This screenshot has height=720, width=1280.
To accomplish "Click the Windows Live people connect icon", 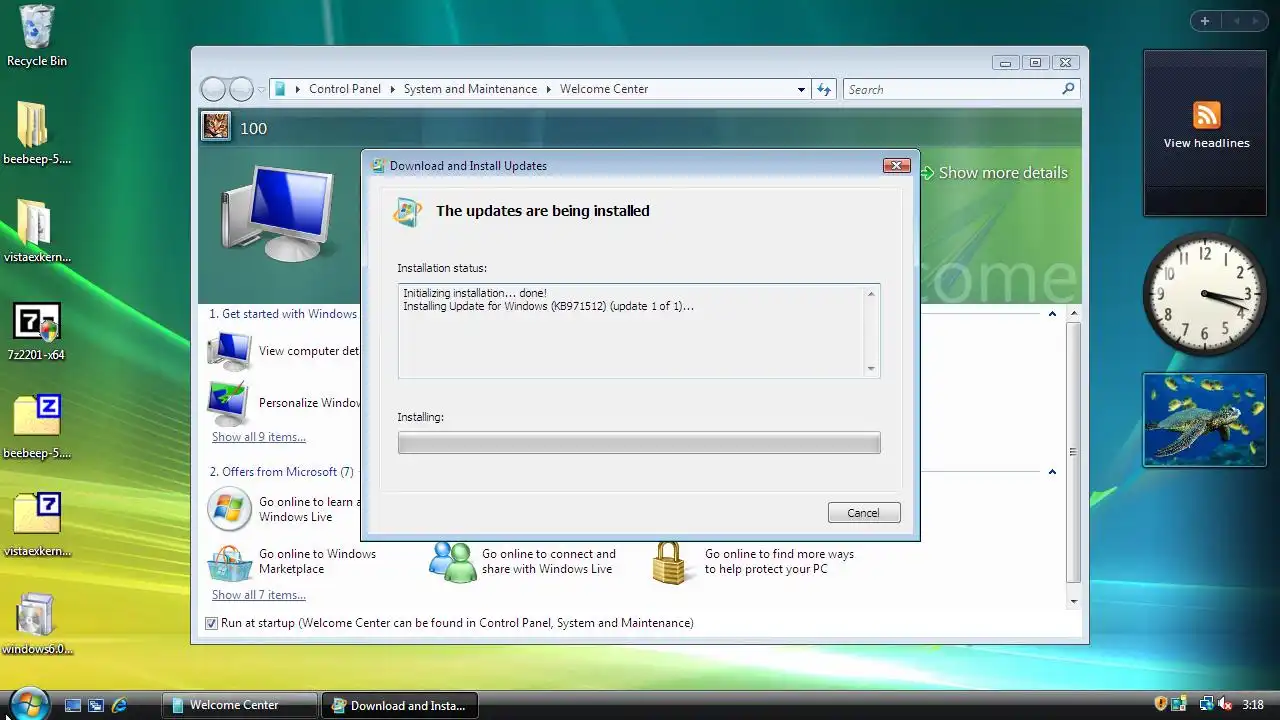I will [452, 562].
